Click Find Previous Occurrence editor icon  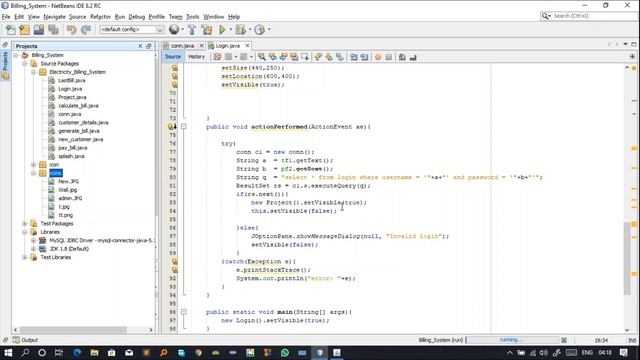(272, 57)
